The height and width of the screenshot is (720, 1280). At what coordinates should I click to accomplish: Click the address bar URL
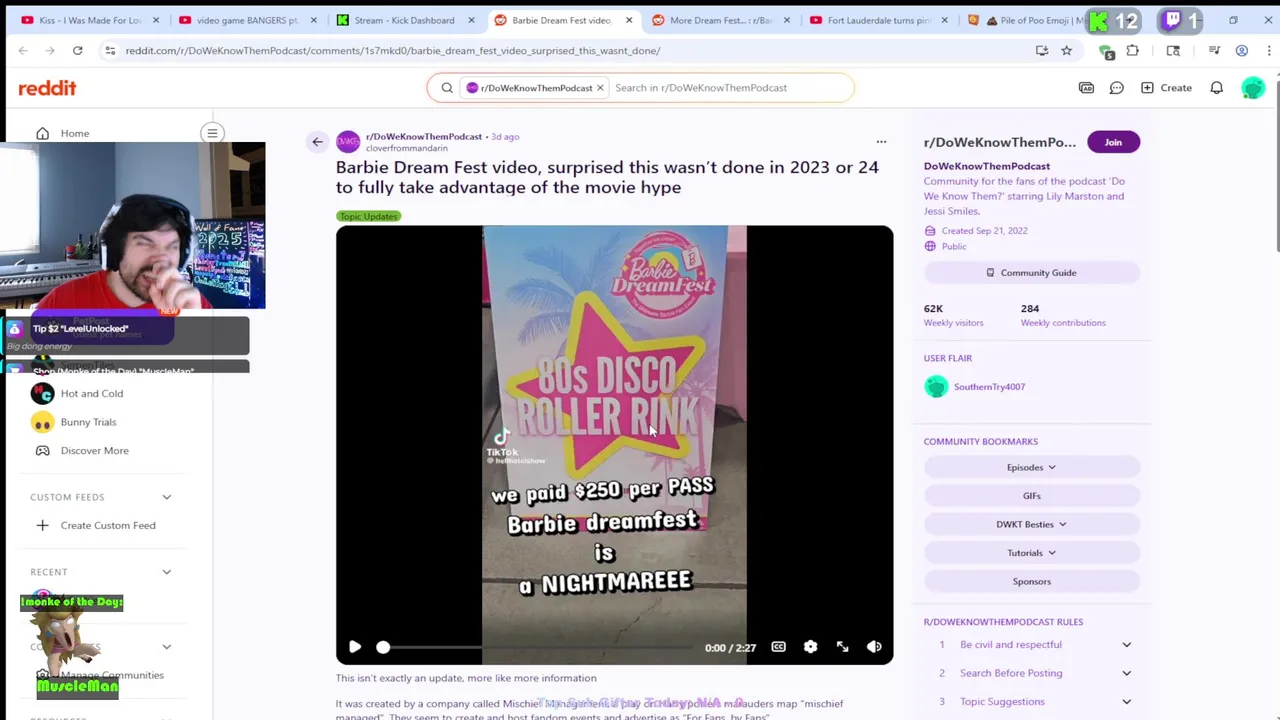392,50
